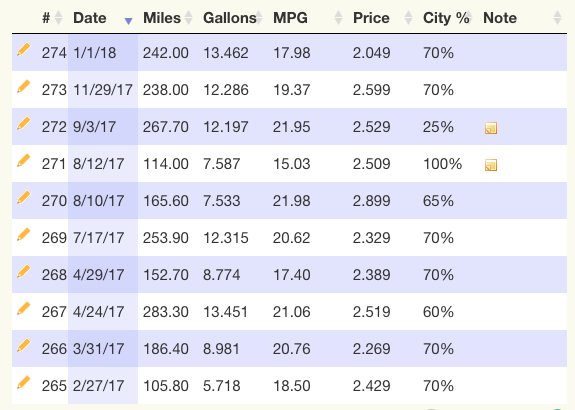The image size is (575, 410).
Task: Edit the 8/12/17 fill-up record
Action: [23, 161]
